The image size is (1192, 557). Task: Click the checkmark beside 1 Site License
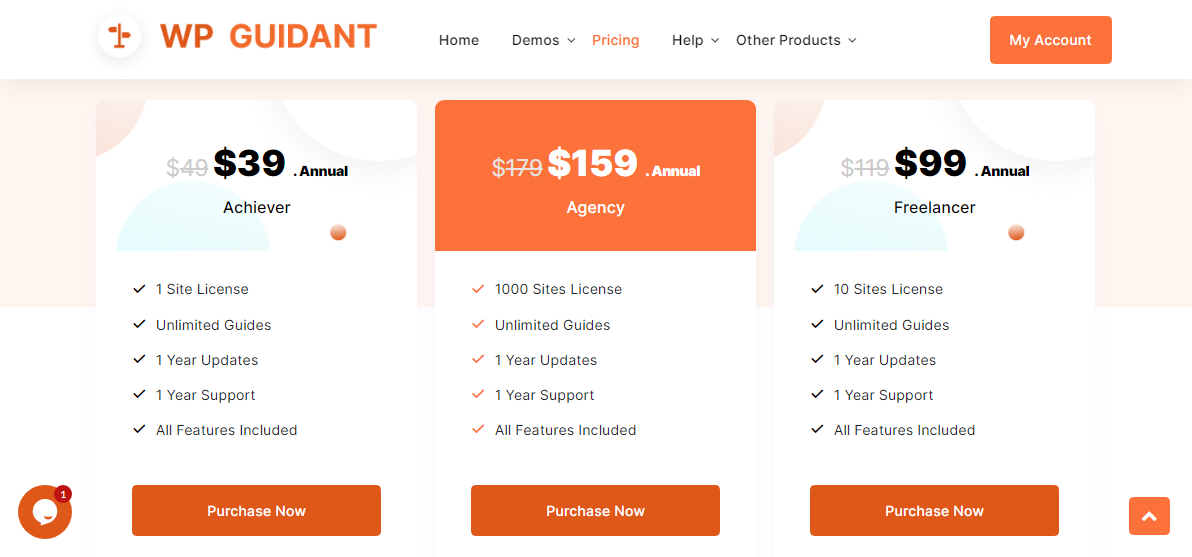point(140,289)
